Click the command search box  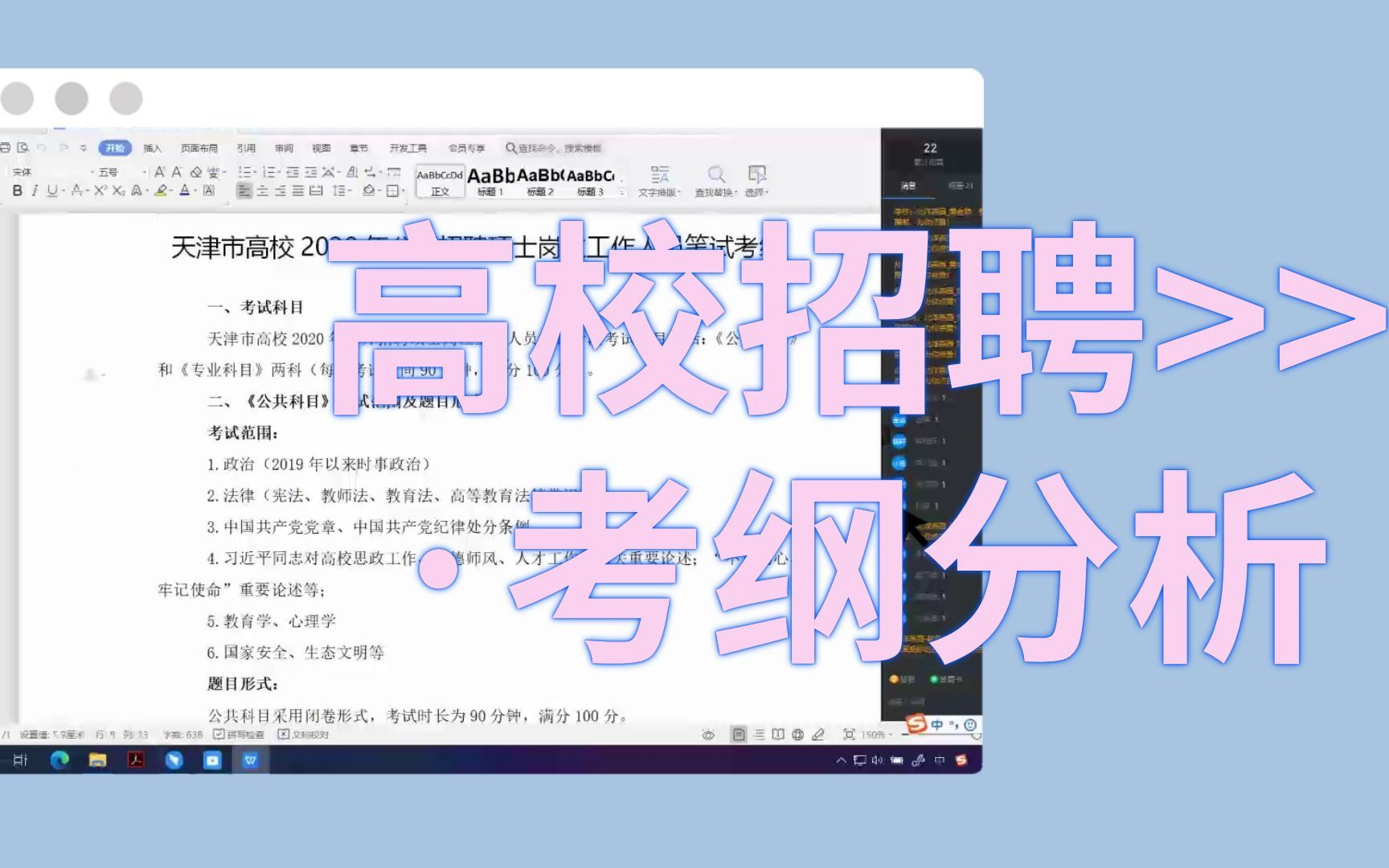coord(553,148)
